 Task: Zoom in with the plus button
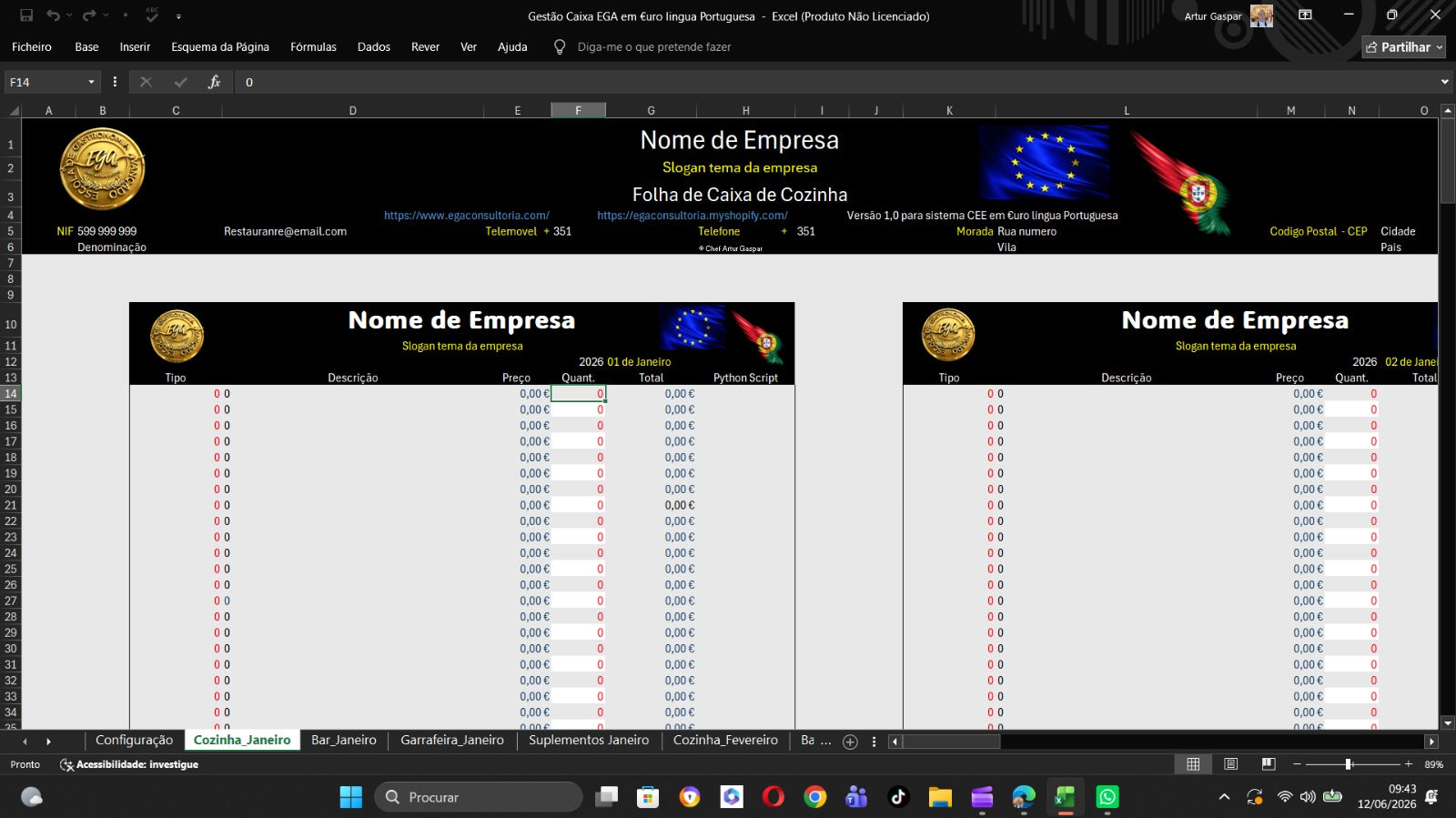coord(1409,764)
